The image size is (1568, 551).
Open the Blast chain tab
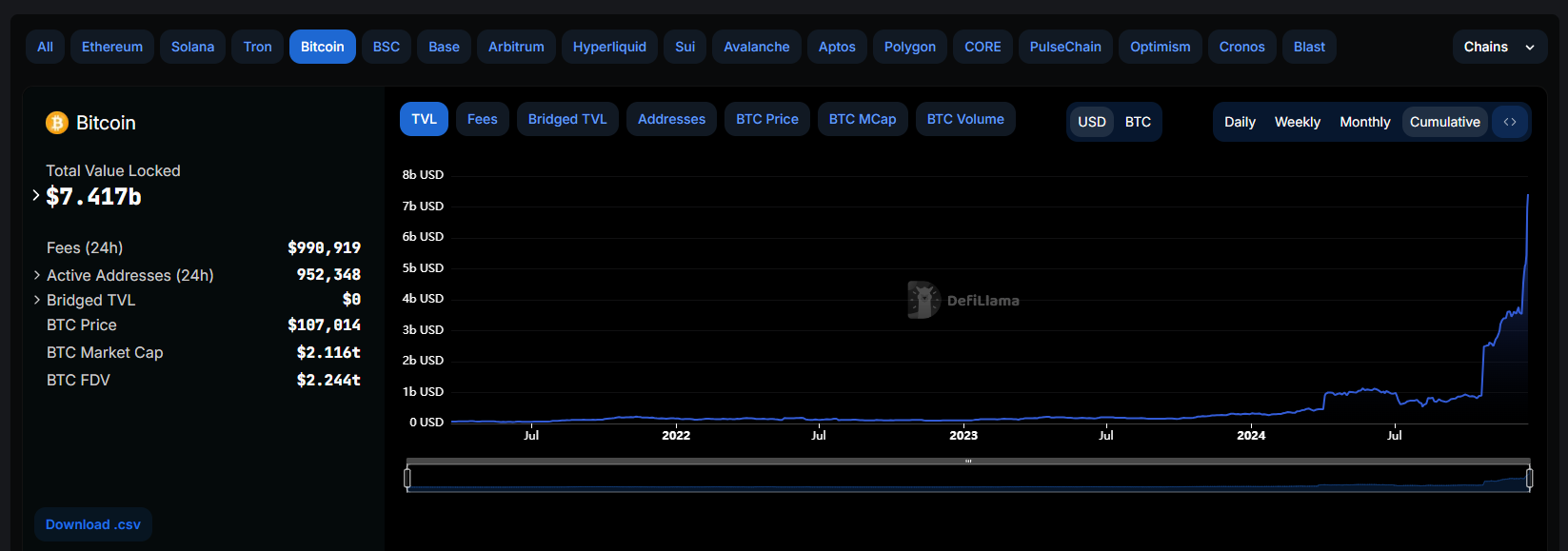(1309, 47)
